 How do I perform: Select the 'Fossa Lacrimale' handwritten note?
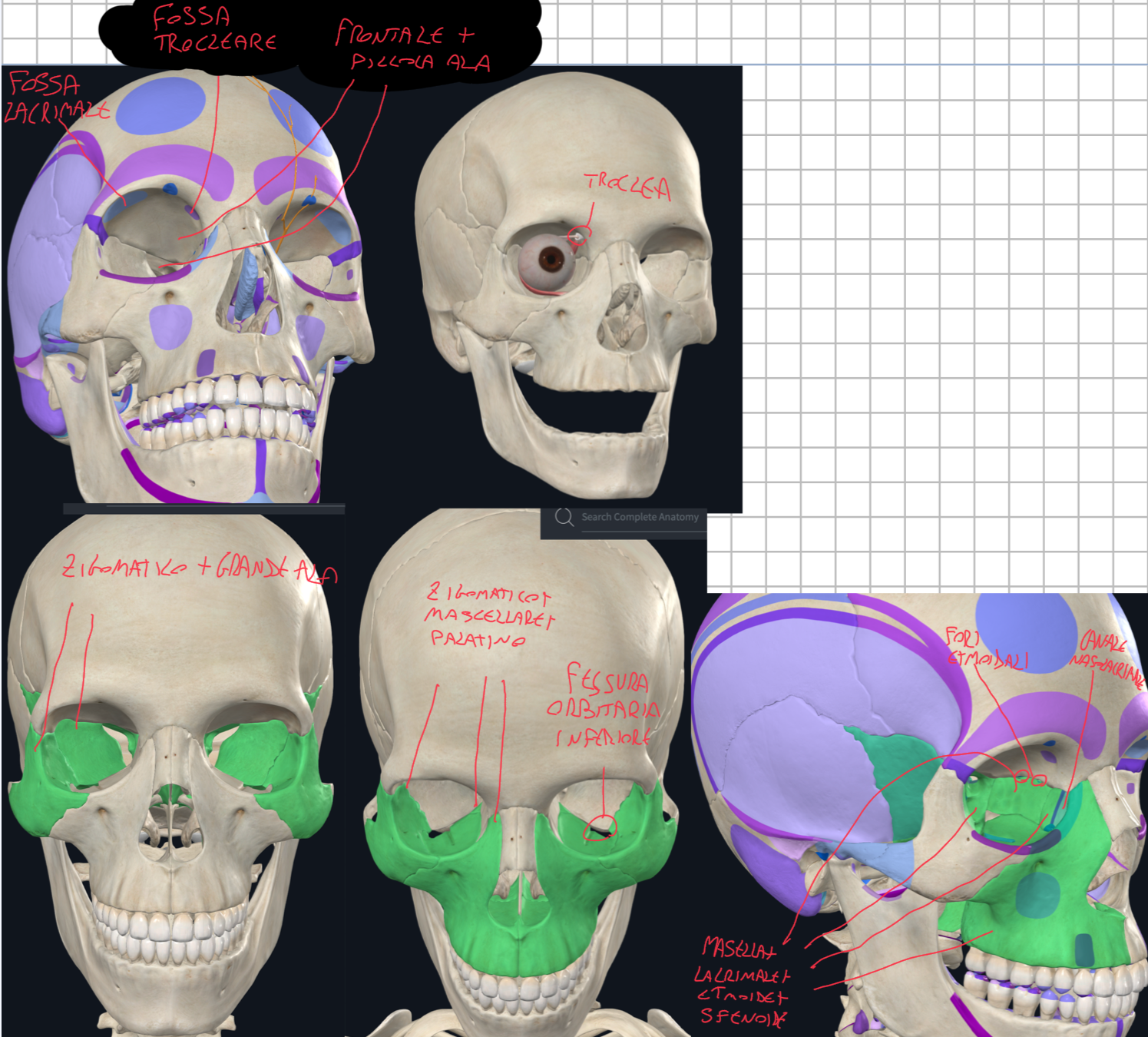point(52,98)
